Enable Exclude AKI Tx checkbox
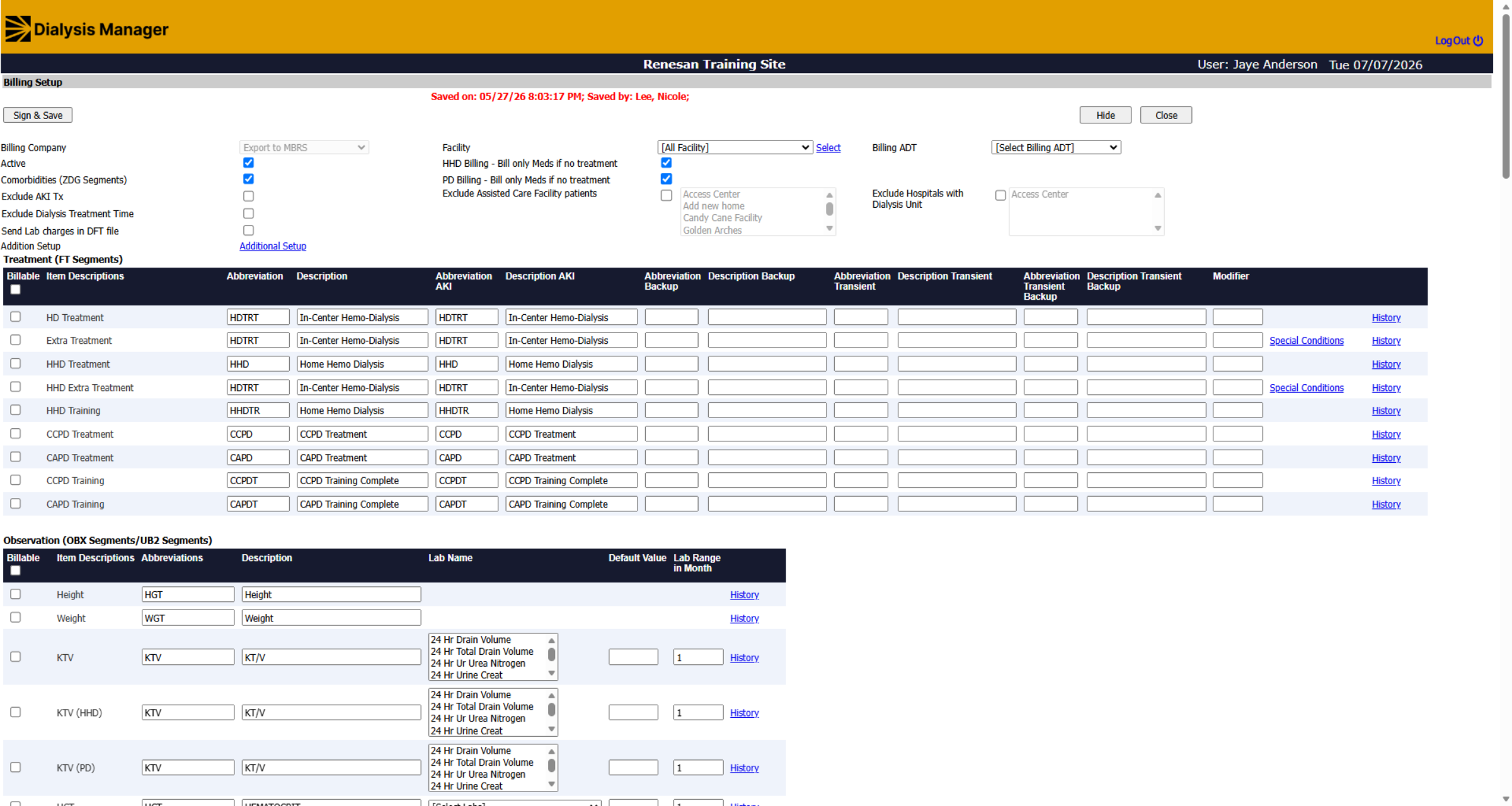Screen dimensions: 1512x806 click(248, 196)
